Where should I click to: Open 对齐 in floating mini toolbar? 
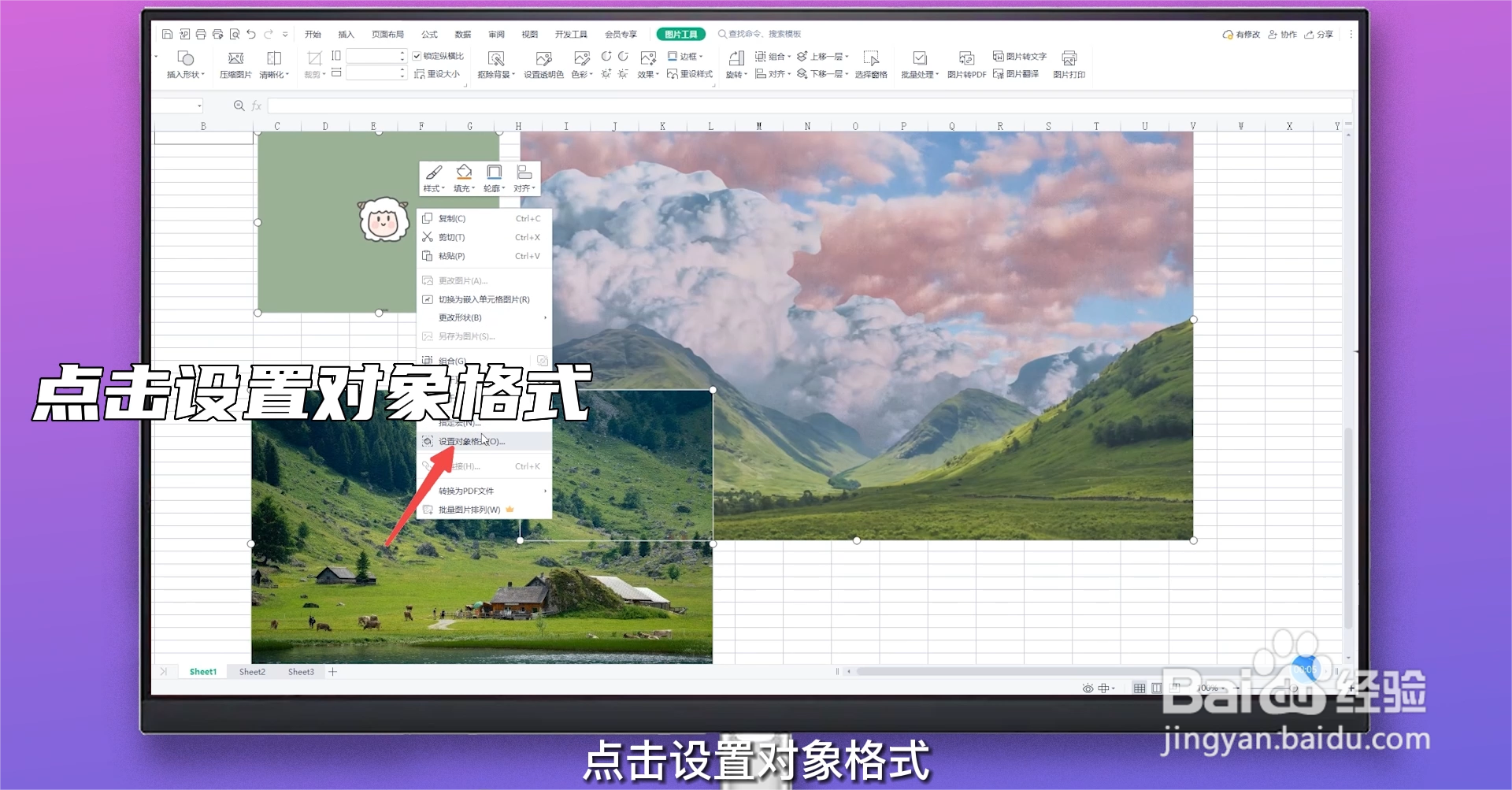pyautogui.click(x=524, y=179)
